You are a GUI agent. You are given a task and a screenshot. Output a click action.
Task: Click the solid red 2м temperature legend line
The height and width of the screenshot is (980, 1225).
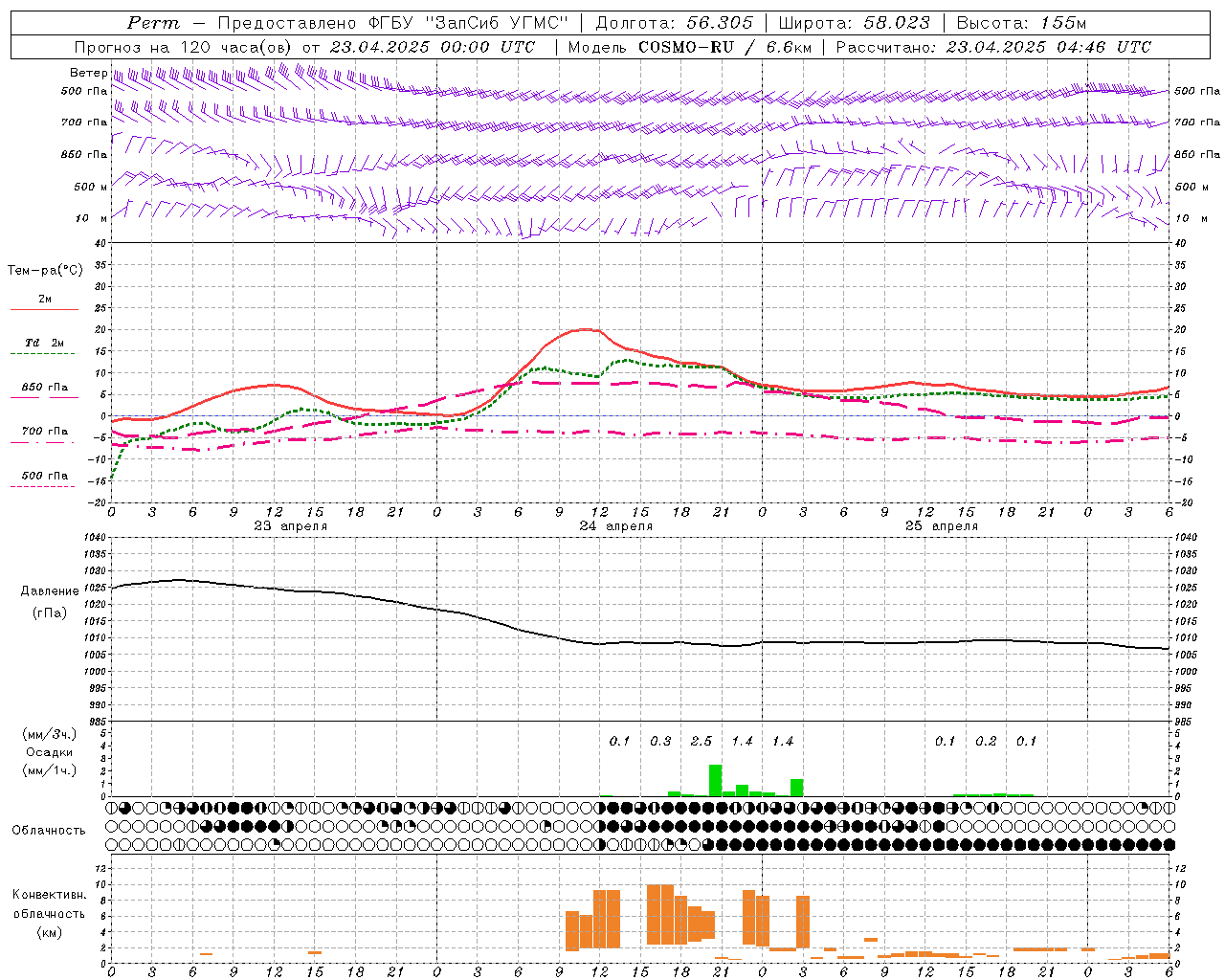click(45, 310)
